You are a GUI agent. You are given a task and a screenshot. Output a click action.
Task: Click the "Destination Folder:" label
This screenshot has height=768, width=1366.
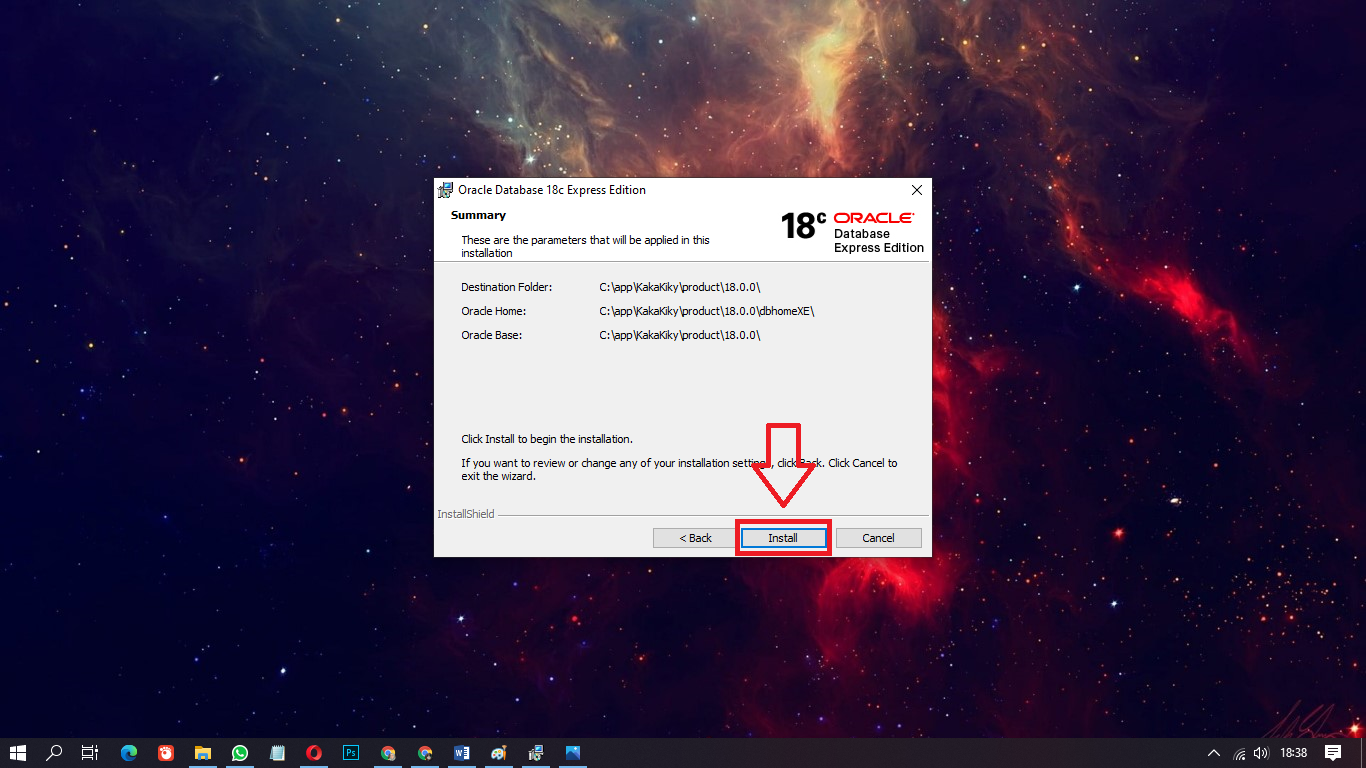tap(506, 287)
